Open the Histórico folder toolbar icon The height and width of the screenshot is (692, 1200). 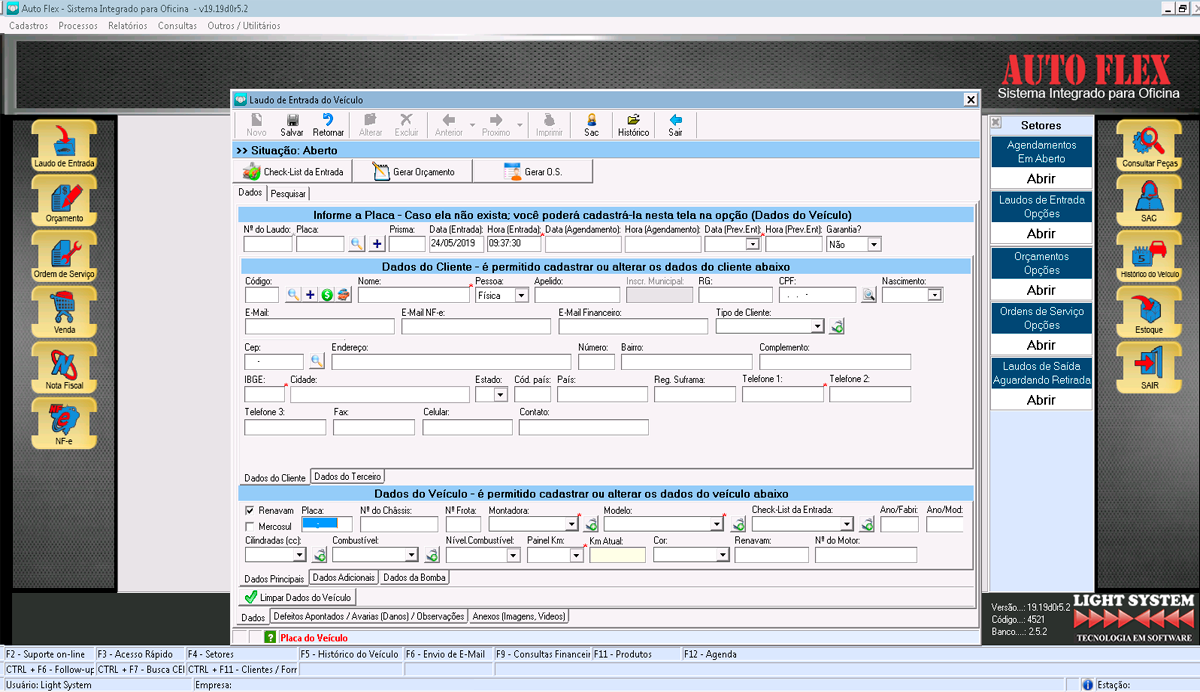633,125
